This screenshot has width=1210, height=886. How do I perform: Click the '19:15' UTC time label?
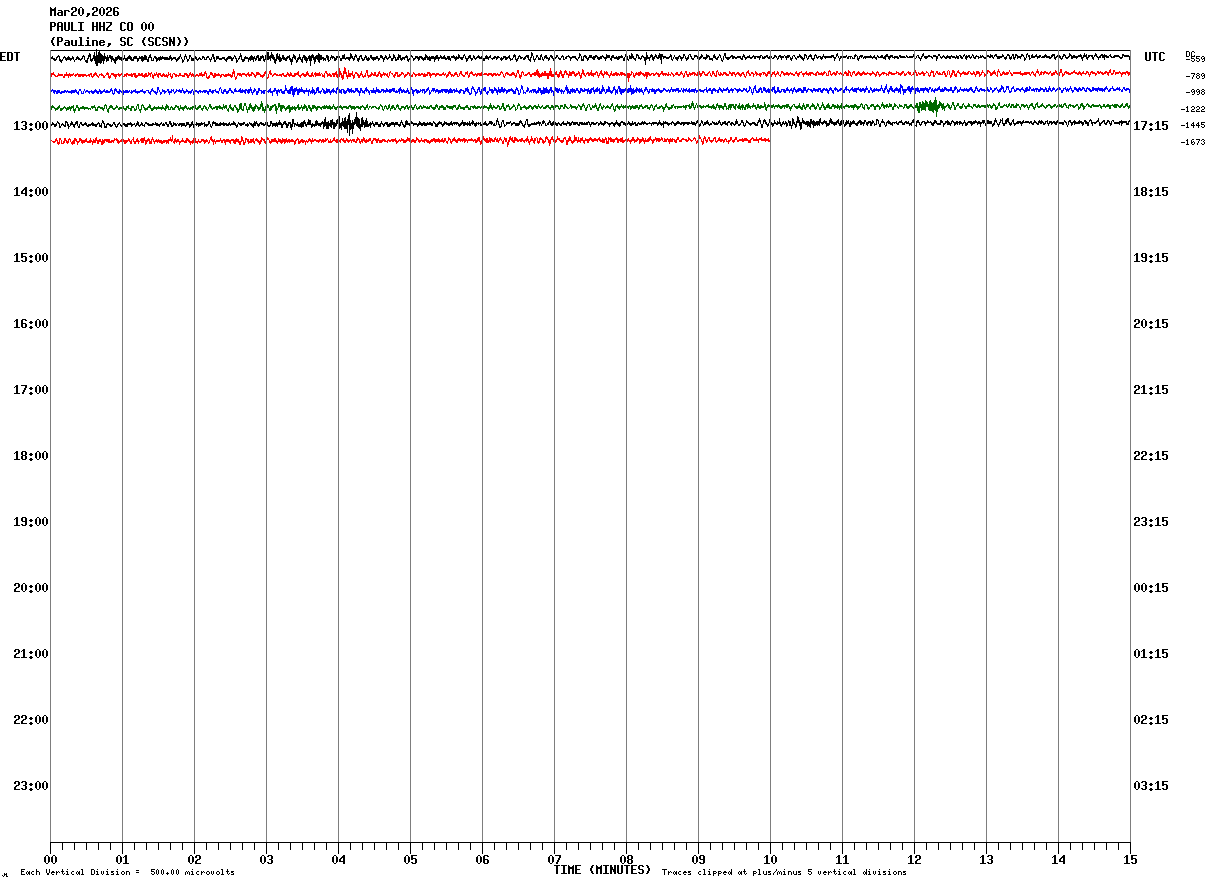point(1151,258)
